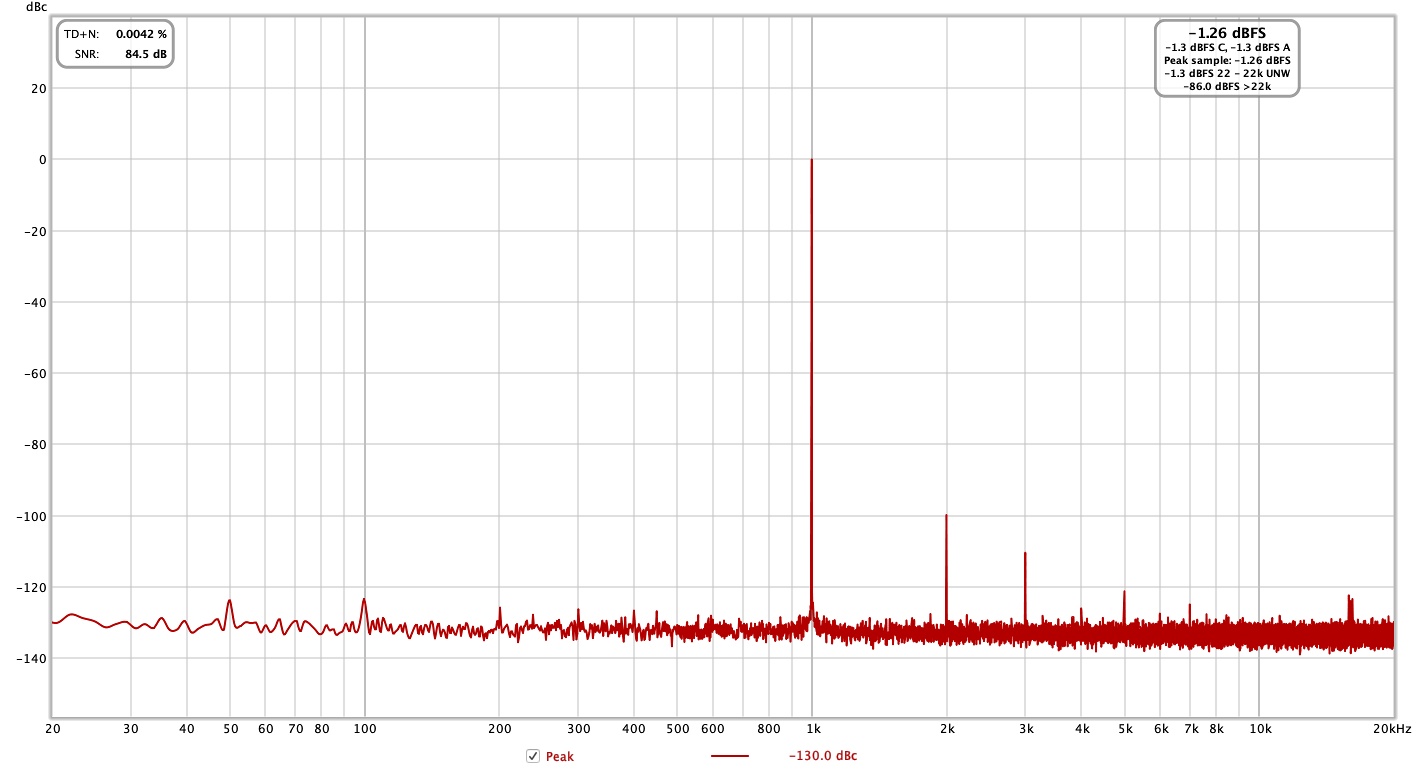Click the red trace line swatch in legend
Viewport: 1420px width, 772px height.
(x=730, y=756)
